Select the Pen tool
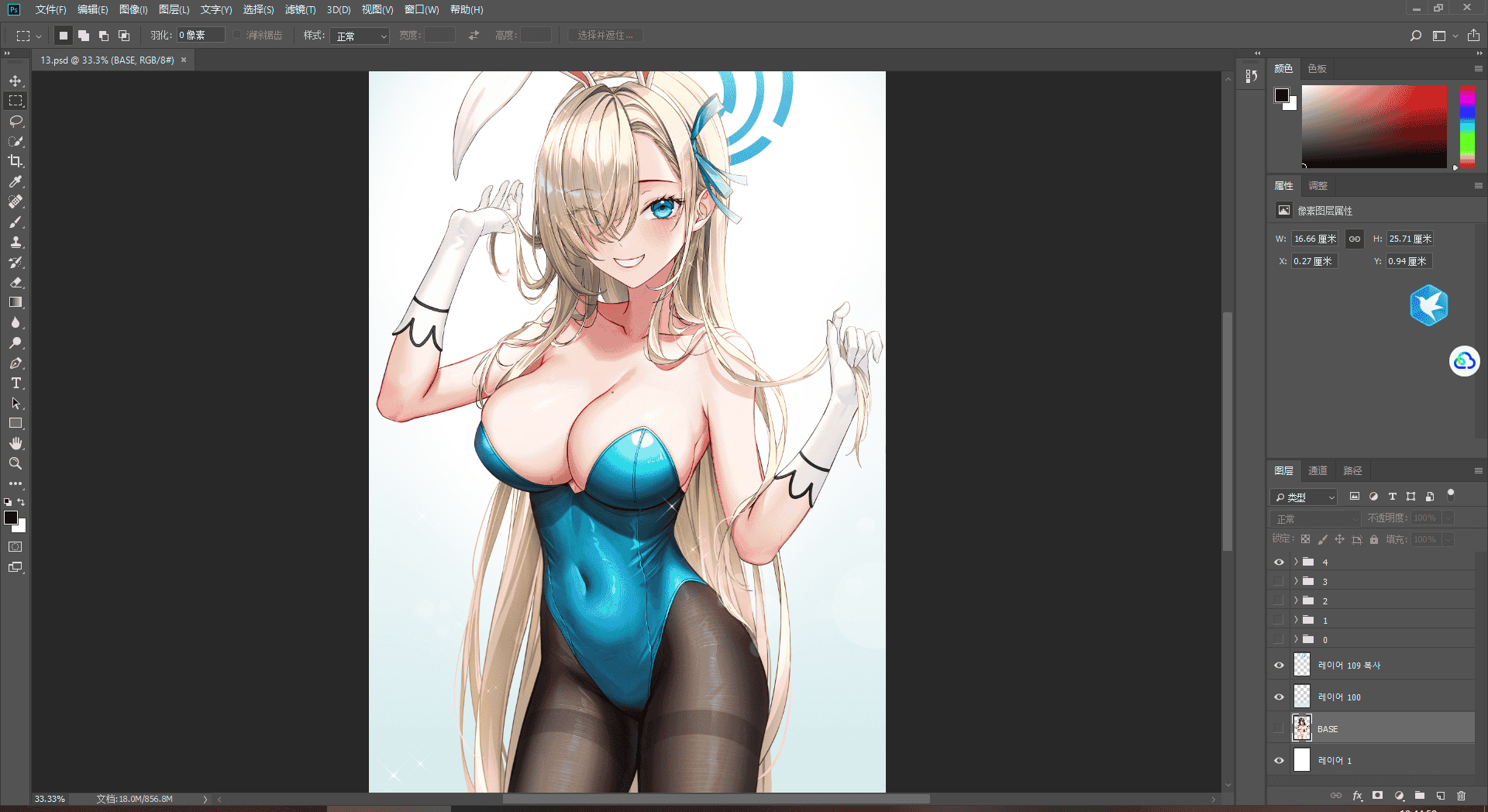Viewport: 1488px width, 812px height. pyautogui.click(x=15, y=363)
